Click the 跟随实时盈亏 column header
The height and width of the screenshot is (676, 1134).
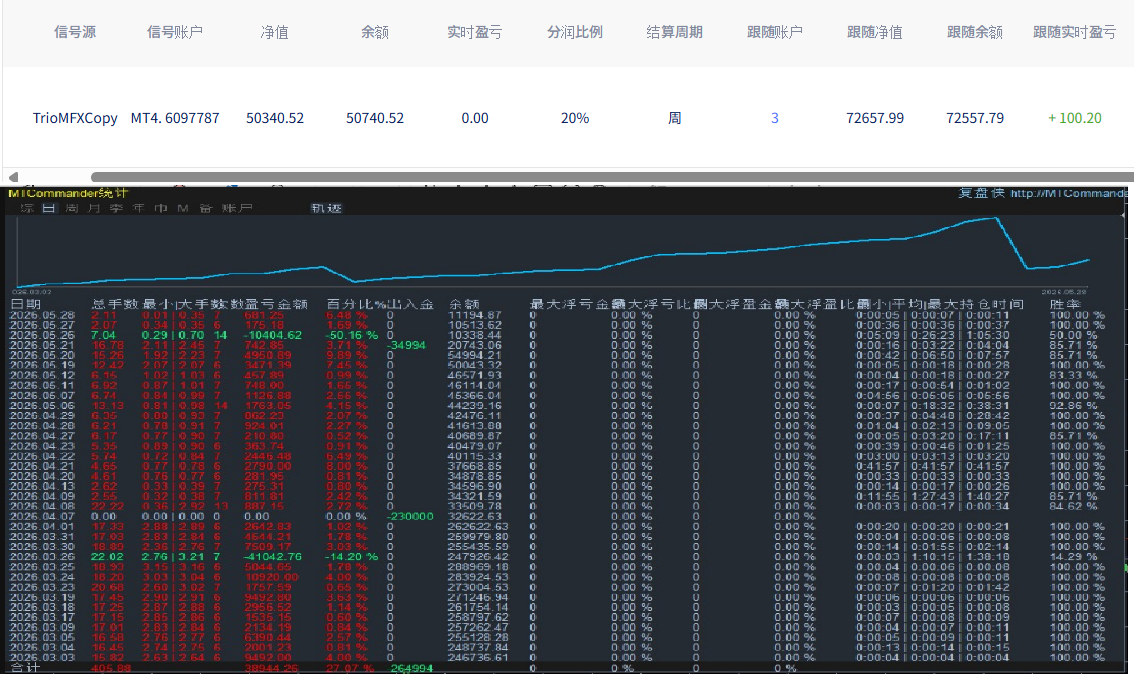[1074, 32]
